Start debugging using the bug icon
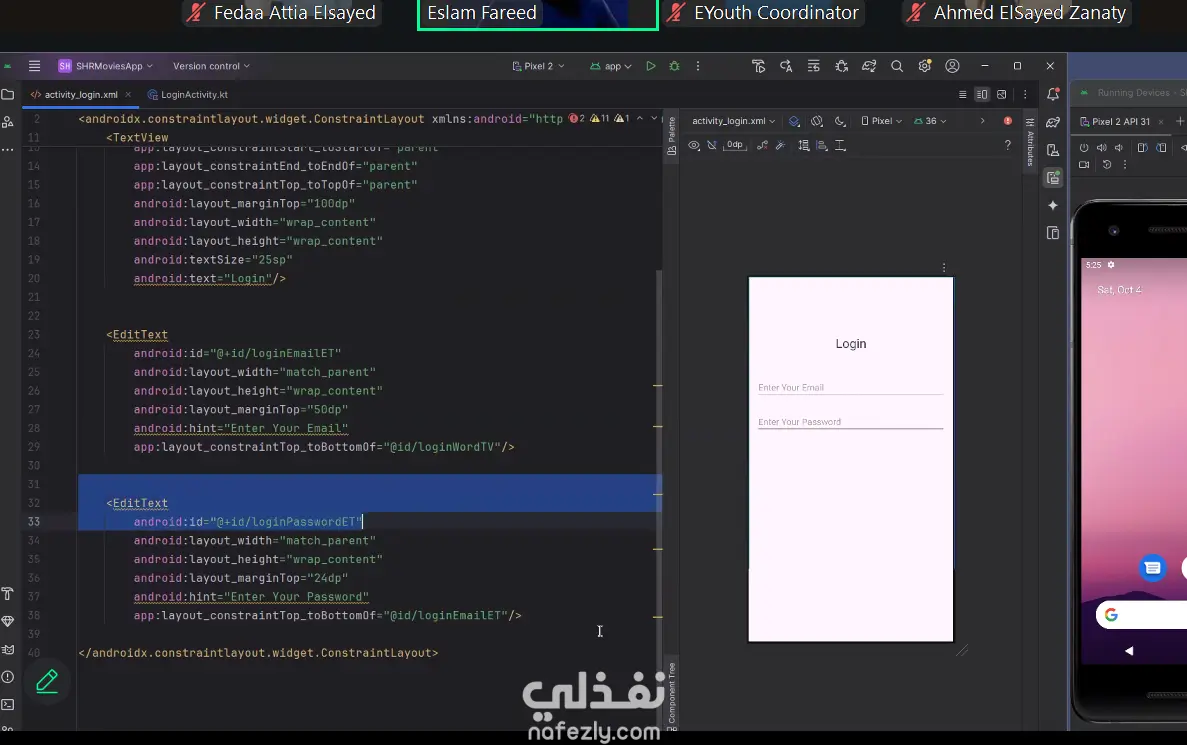The width and height of the screenshot is (1187, 745). (x=674, y=65)
